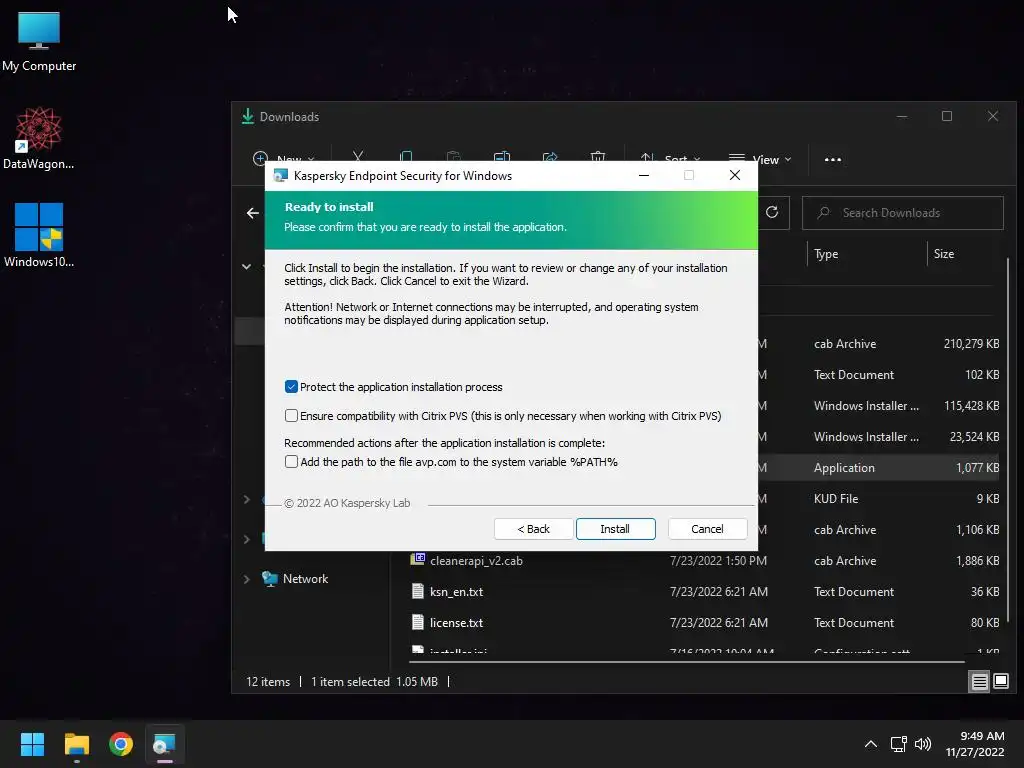Refresh the Downloads folder
Screen dimensions: 1024x768
(772, 212)
